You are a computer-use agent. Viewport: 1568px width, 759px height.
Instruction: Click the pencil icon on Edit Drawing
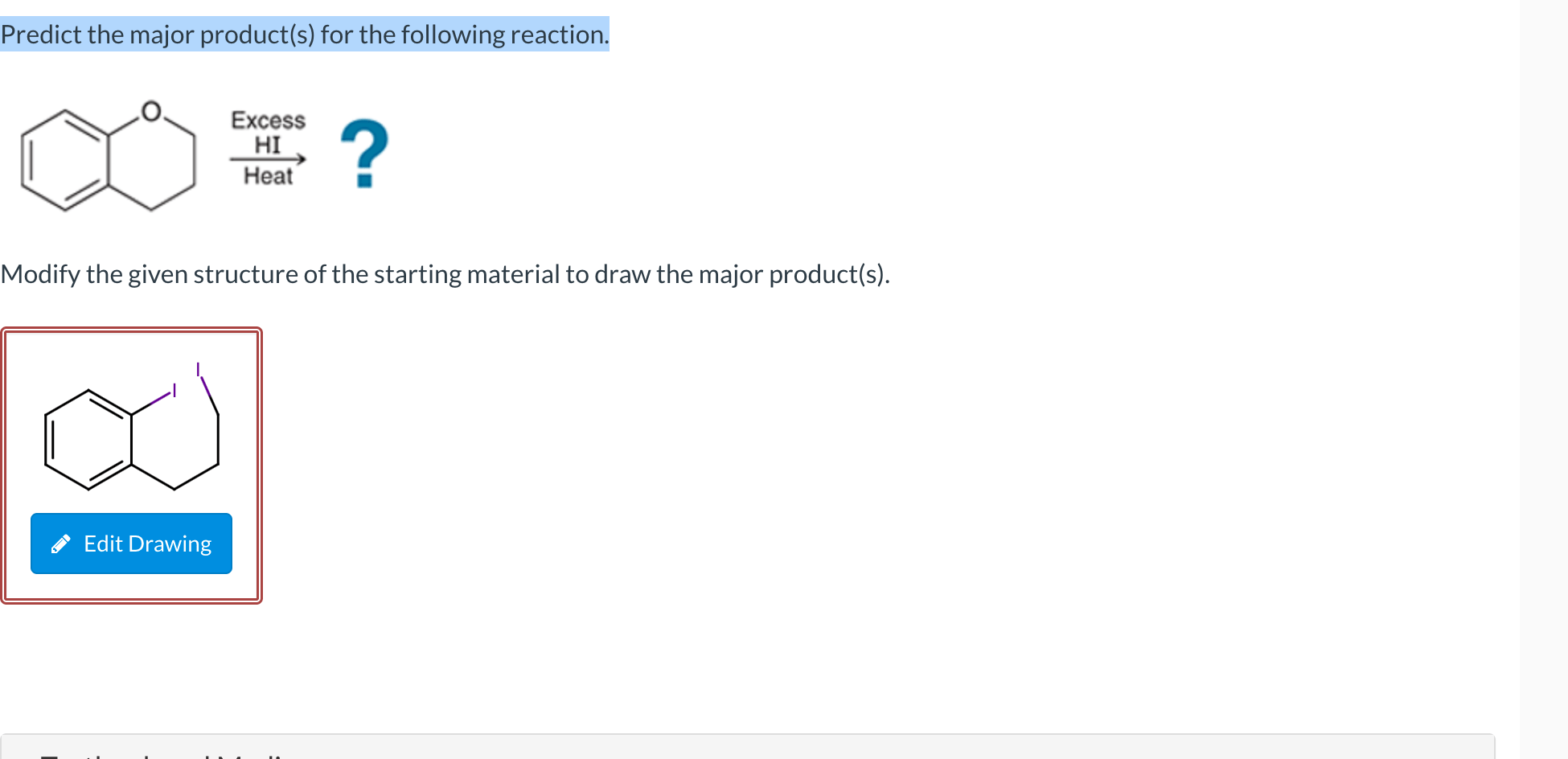61,544
